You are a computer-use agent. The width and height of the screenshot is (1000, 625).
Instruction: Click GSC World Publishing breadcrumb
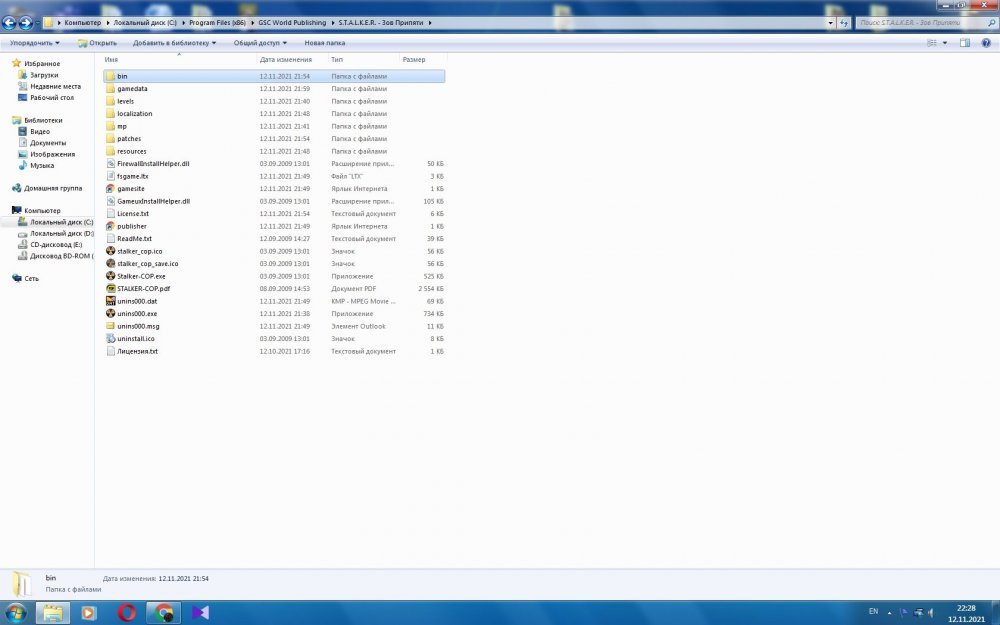(x=292, y=23)
